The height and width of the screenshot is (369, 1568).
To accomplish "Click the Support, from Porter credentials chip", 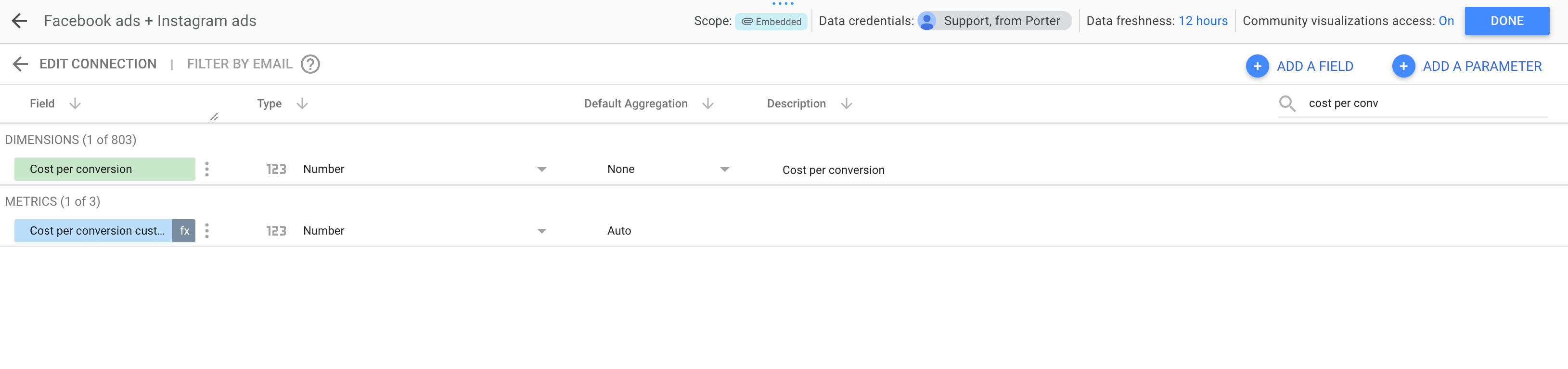I will (995, 21).
